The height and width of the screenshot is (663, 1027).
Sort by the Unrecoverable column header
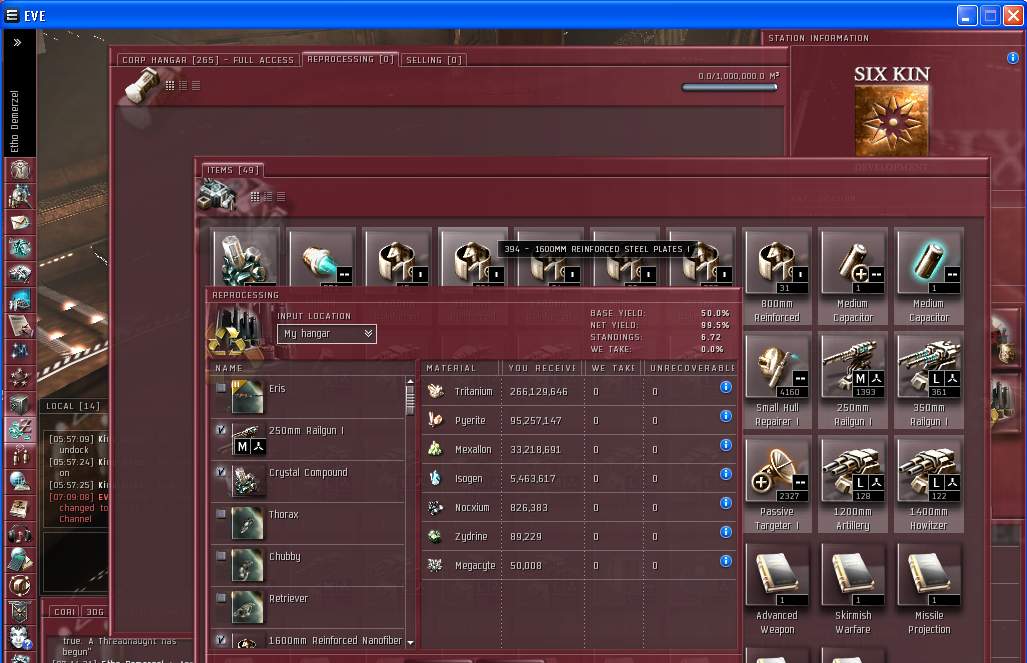coord(692,368)
